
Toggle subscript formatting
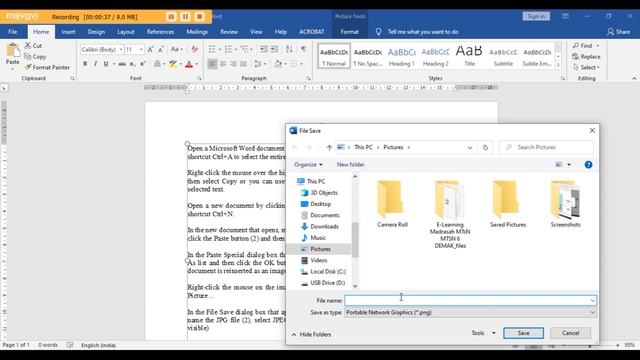pos(132,64)
